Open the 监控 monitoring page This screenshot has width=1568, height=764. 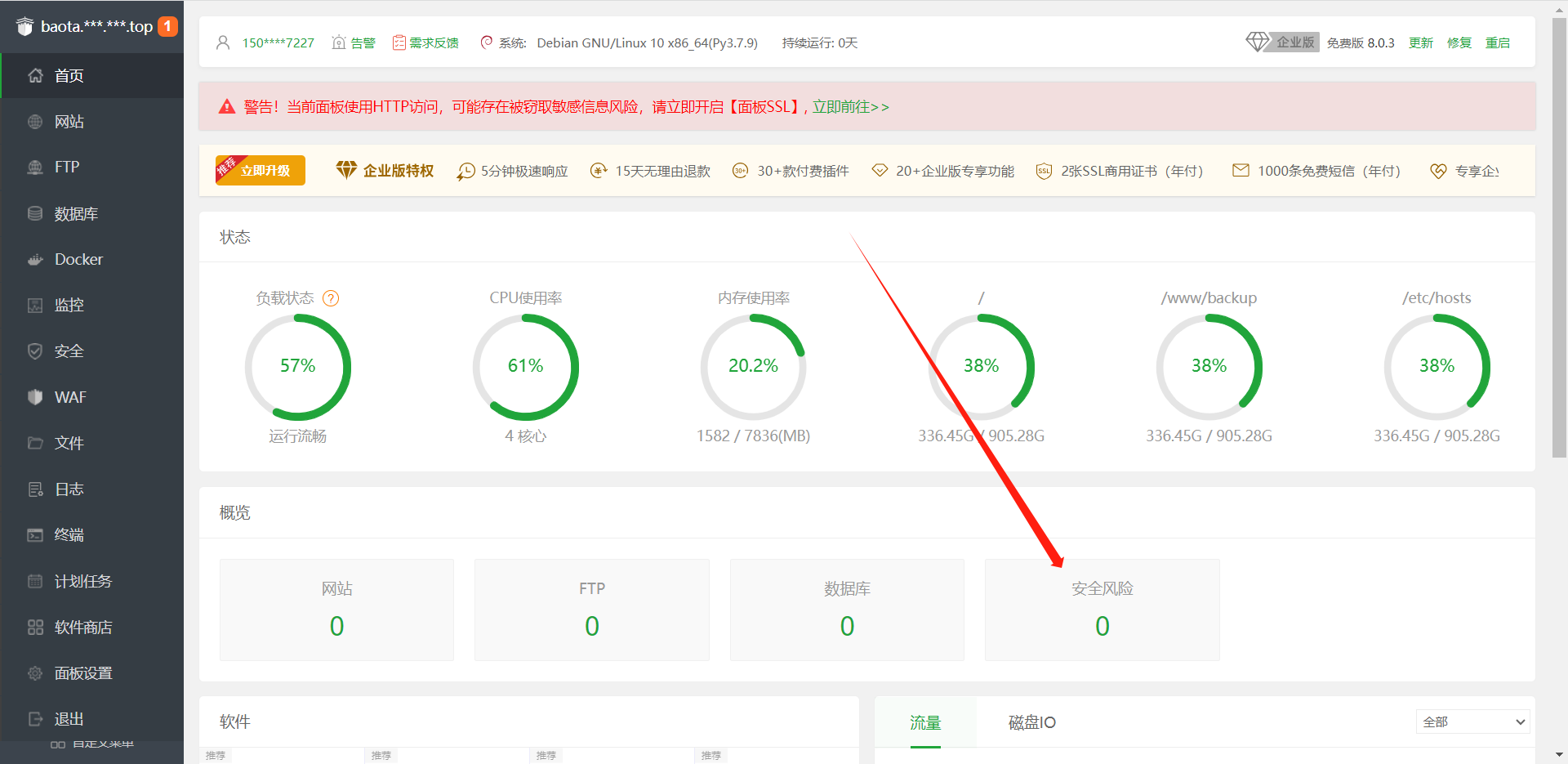point(69,305)
